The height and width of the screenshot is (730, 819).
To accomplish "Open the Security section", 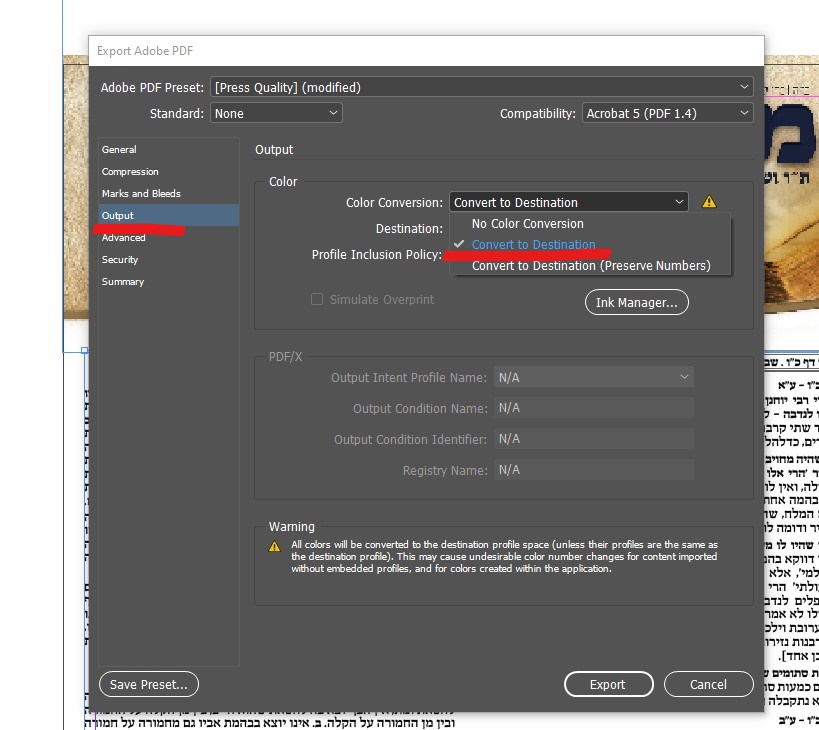I will tap(169, 260).
